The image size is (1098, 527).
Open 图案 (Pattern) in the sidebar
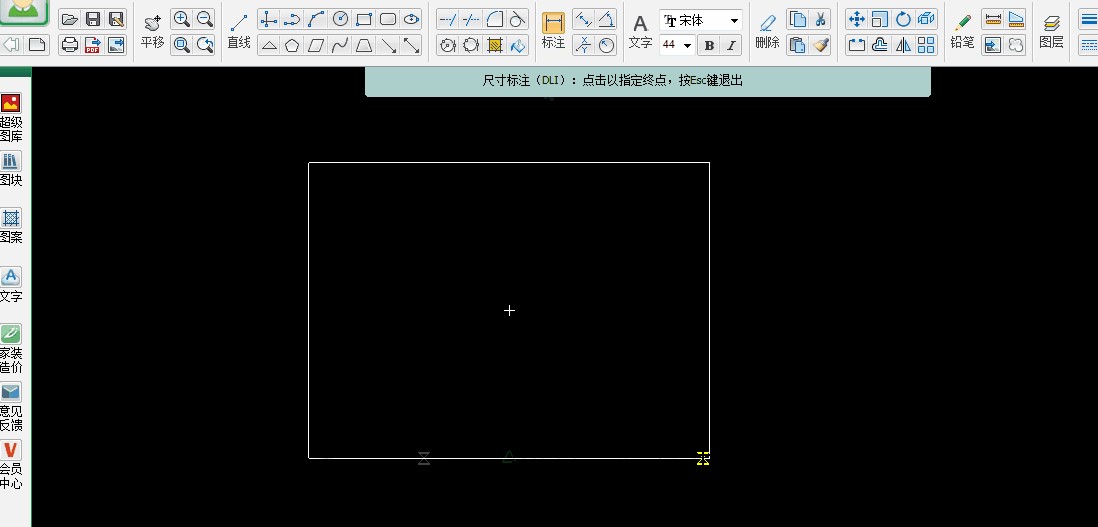pos(11,226)
